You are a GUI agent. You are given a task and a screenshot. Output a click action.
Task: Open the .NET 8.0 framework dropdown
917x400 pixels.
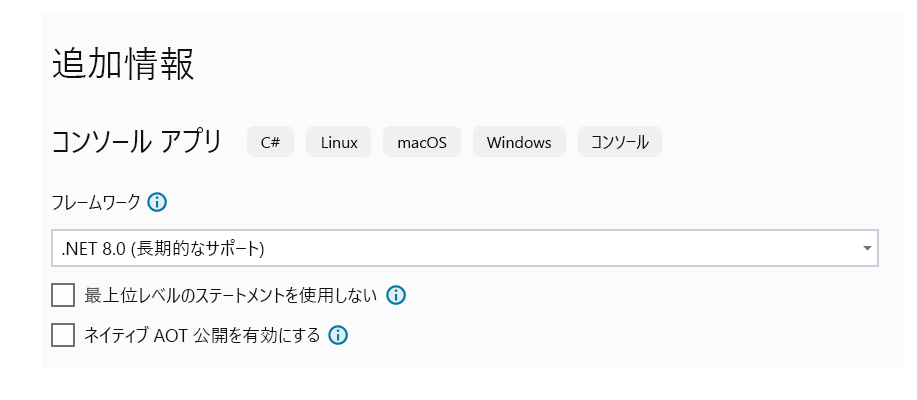point(465,248)
